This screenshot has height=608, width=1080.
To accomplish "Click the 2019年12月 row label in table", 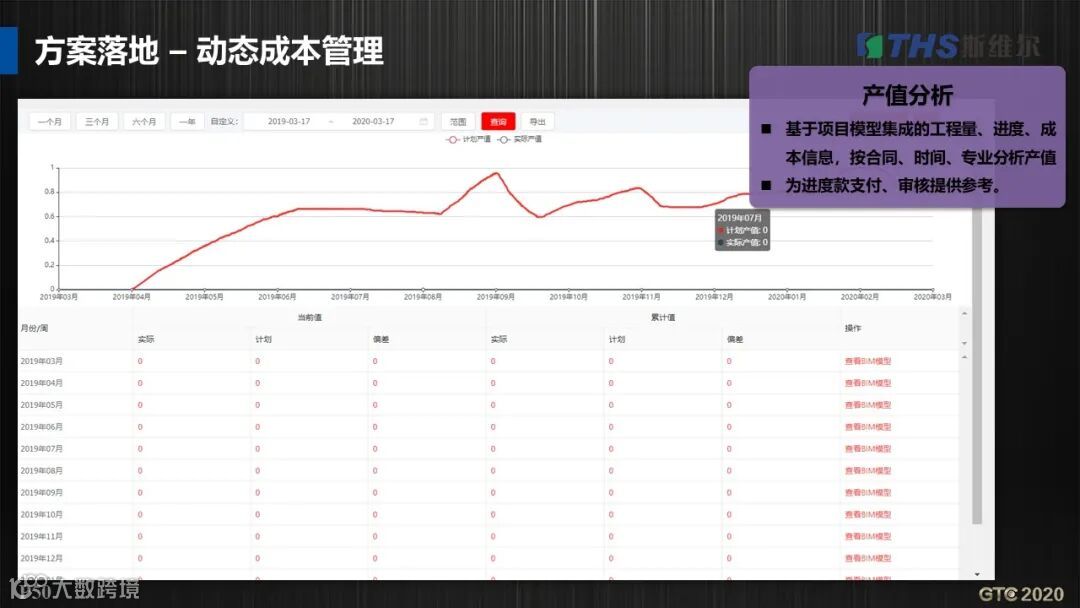I will [41, 558].
